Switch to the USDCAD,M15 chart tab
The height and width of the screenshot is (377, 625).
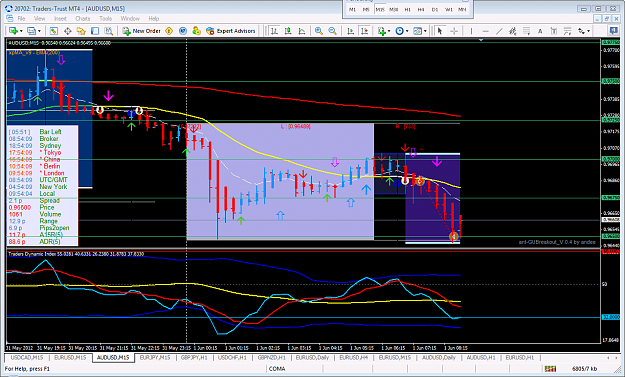tap(27, 357)
